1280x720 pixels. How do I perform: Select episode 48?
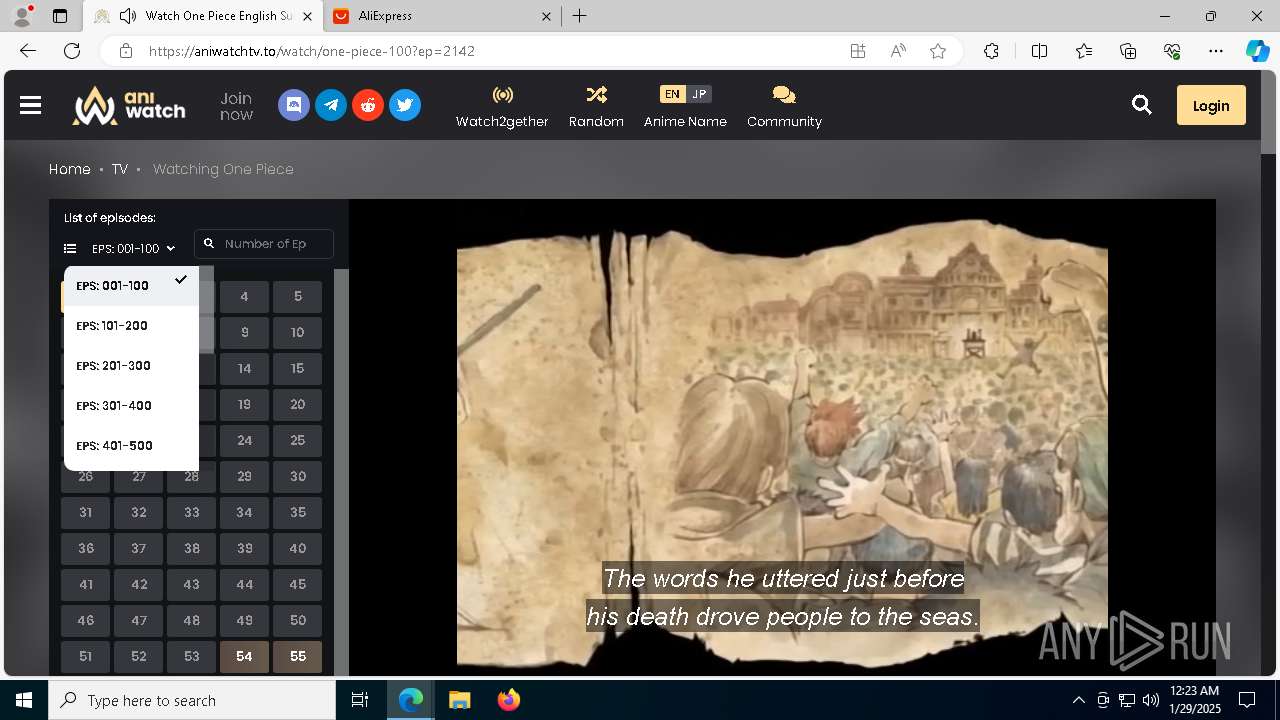point(191,620)
